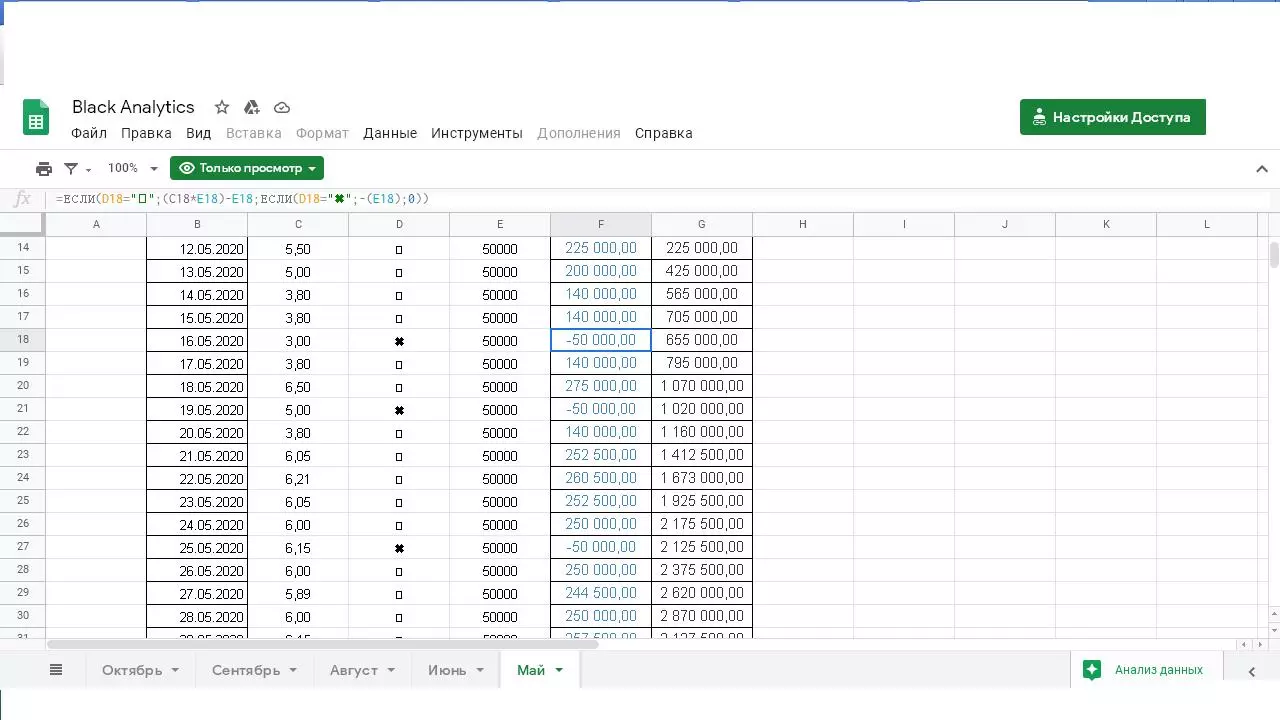Star the Black Analytics document
Image resolution: width=1280 pixels, height=720 pixels.
222,107
